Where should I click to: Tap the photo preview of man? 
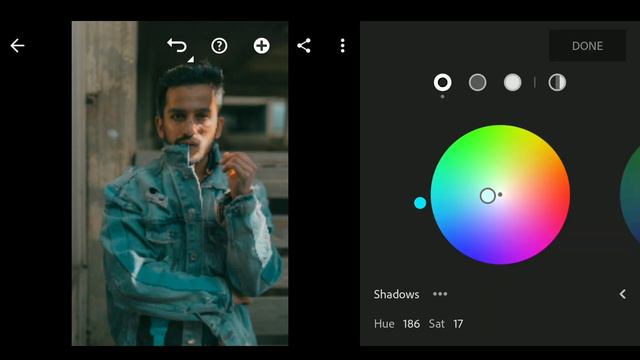click(x=180, y=184)
